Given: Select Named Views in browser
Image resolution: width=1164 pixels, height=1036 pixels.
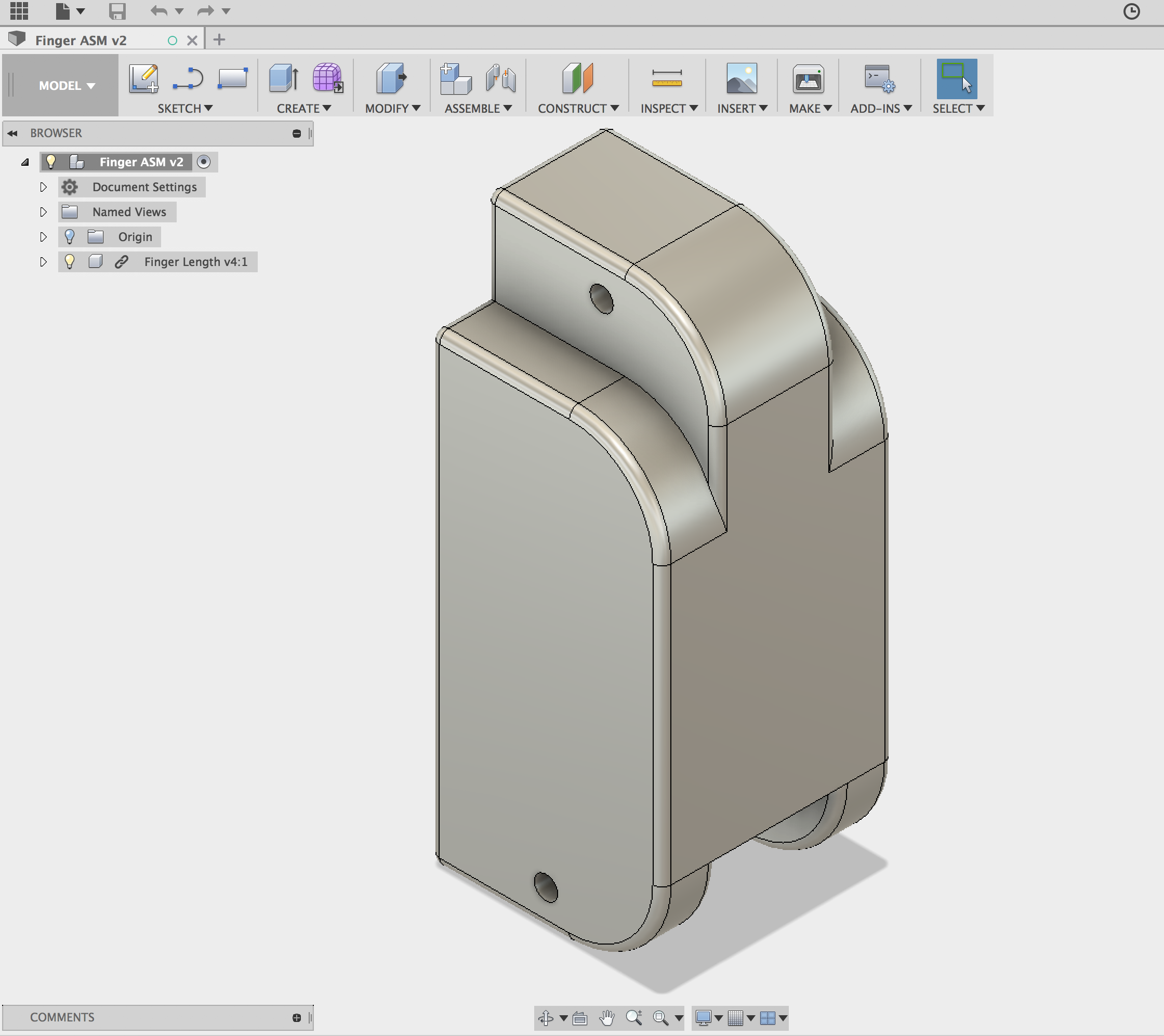Looking at the screenshot, I should 129,212.
